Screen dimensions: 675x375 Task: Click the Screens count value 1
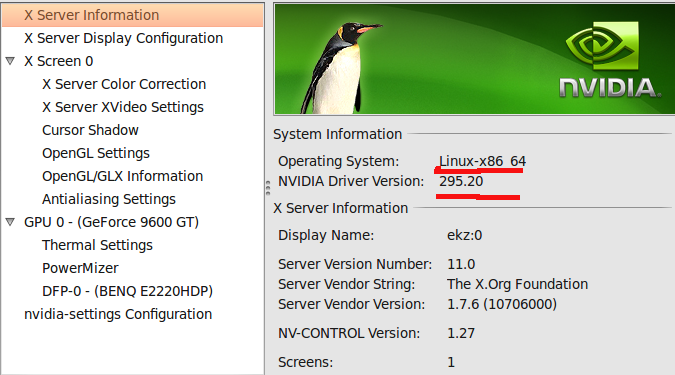coord(451,362)
